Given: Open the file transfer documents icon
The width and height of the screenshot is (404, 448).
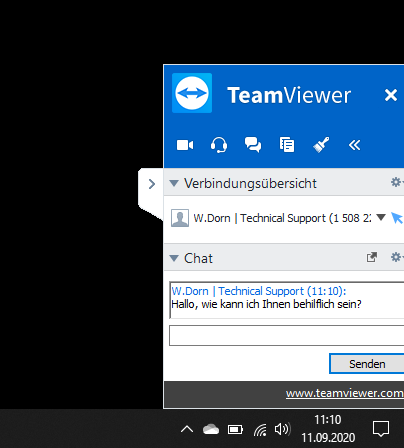Looking at the screenshot, I should click(287, 145).
